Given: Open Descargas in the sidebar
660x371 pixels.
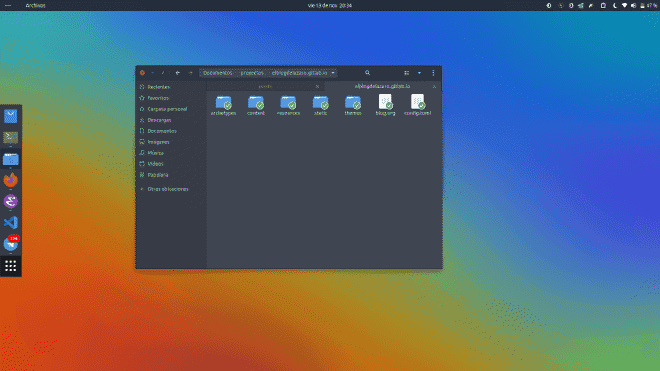Looking at the screenshot, I should 171,120.
